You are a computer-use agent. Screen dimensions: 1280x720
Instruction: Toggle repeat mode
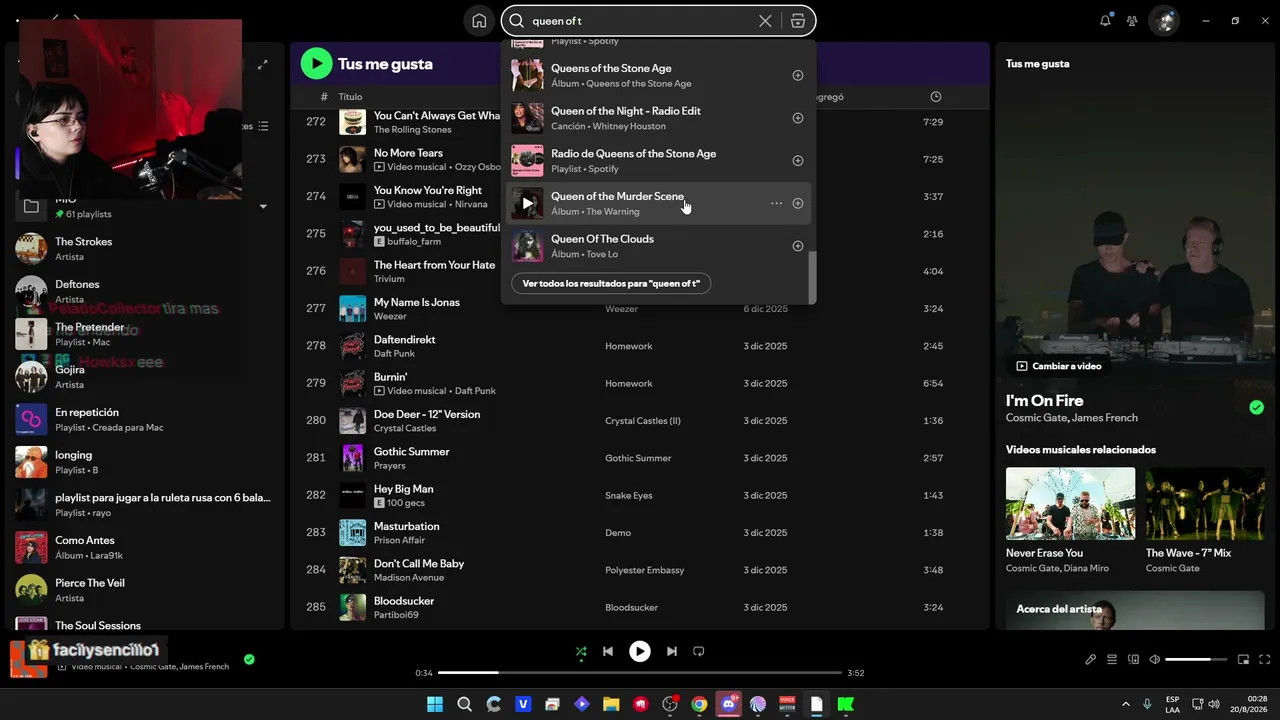point(699,652)
